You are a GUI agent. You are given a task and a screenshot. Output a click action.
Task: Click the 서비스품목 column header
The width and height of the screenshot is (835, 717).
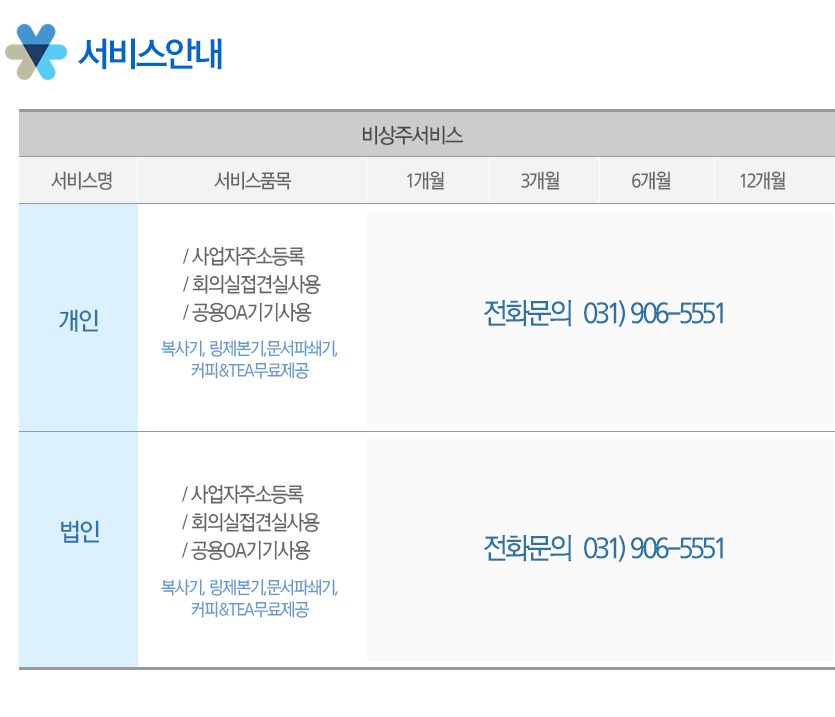point(252,181)
